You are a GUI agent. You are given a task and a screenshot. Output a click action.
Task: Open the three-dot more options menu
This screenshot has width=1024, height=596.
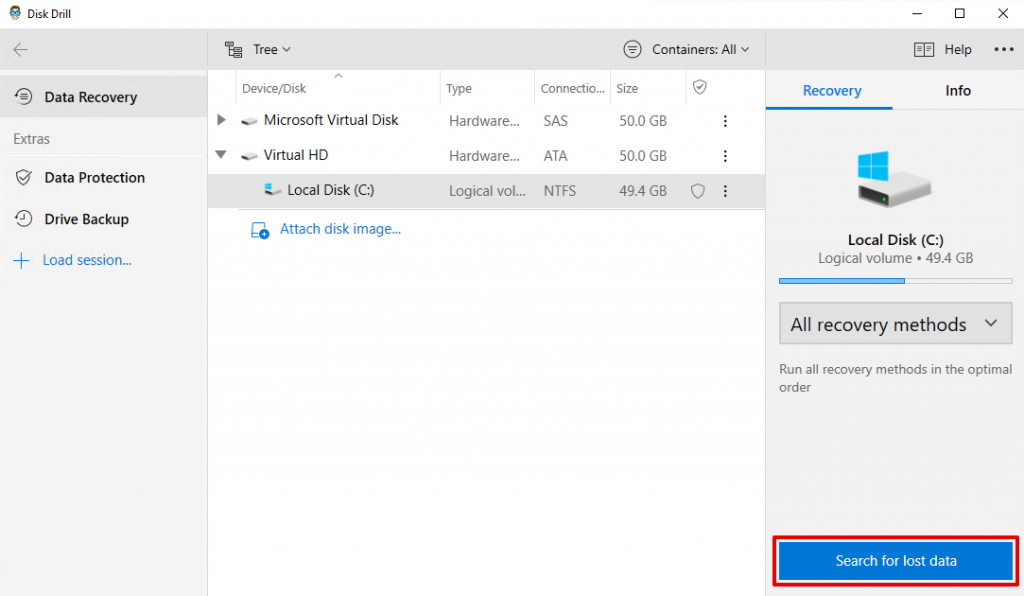tap(1003, 49)
